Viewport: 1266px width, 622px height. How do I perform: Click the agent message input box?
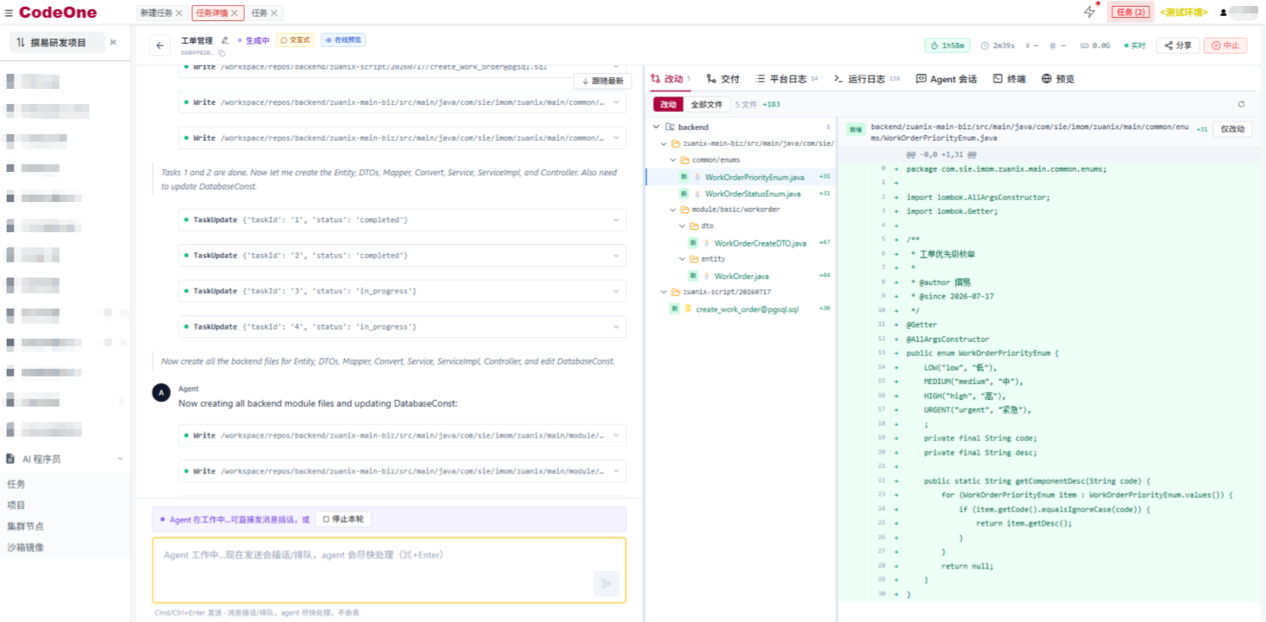click(x=389, y=570)
